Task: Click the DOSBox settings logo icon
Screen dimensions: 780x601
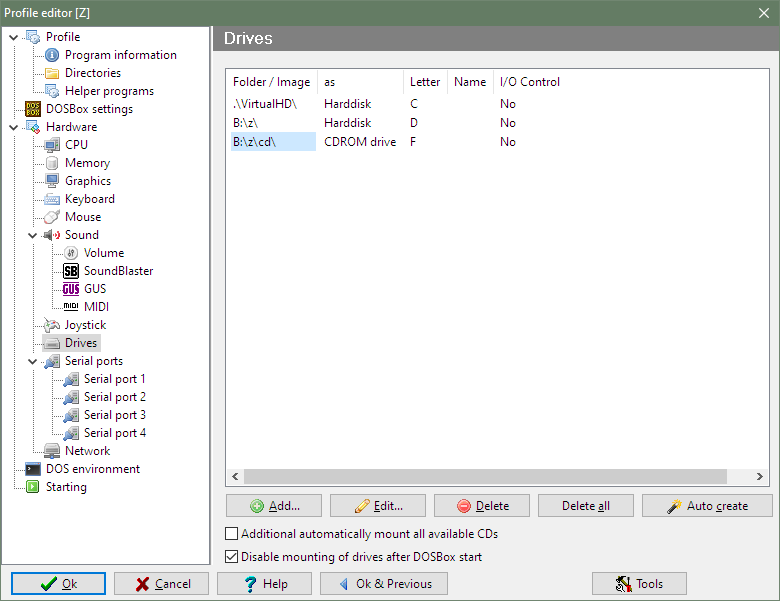Action: tap(33, 109)
